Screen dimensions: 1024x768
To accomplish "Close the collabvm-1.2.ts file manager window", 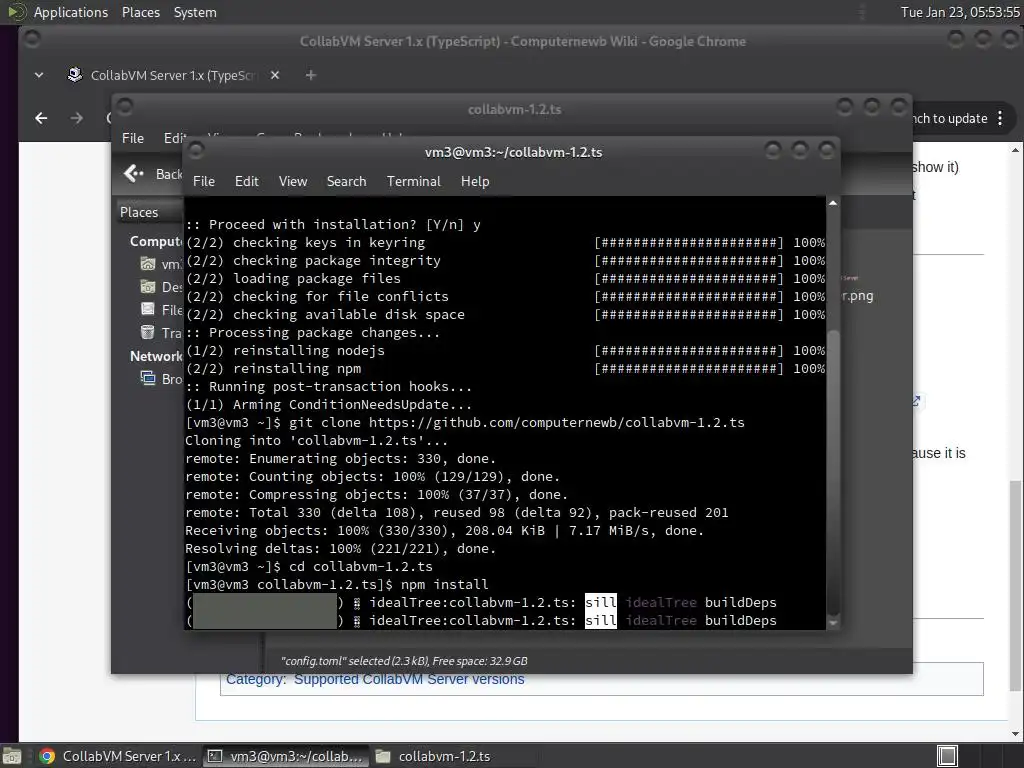I will (x=899, y=106).
